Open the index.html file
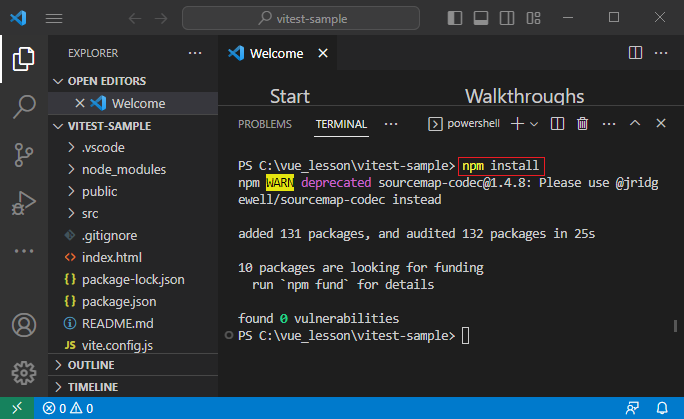 point(133,257)
